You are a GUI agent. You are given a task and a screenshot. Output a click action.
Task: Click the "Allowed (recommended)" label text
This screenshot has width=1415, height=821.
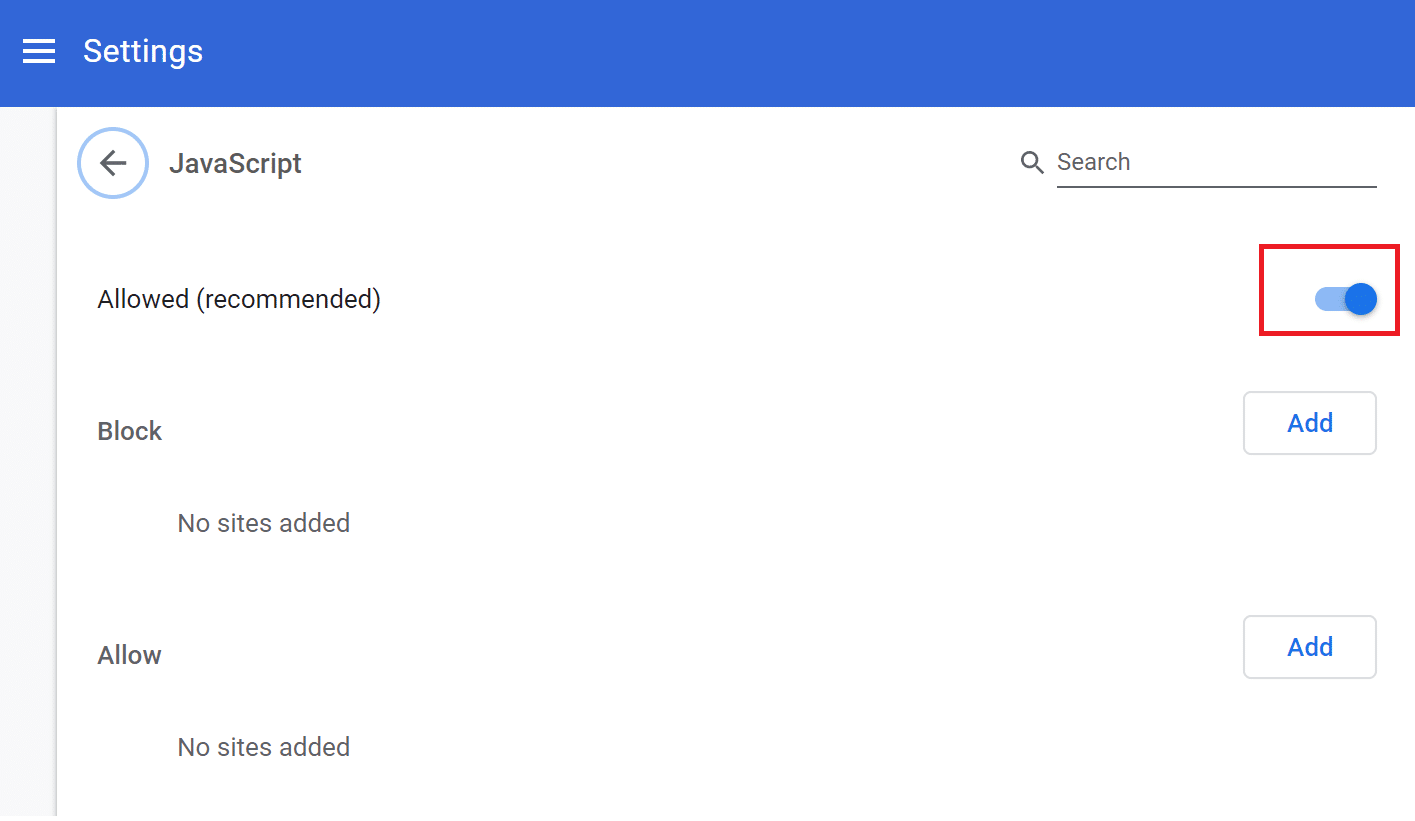(239, 299)
